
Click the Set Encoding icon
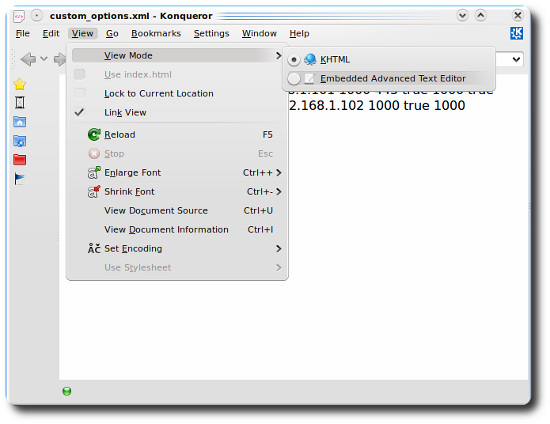(94, 249)
